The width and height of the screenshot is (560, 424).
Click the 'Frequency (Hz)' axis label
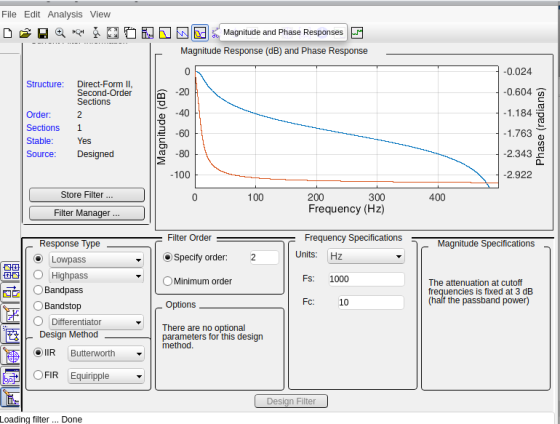click(346, 209)
